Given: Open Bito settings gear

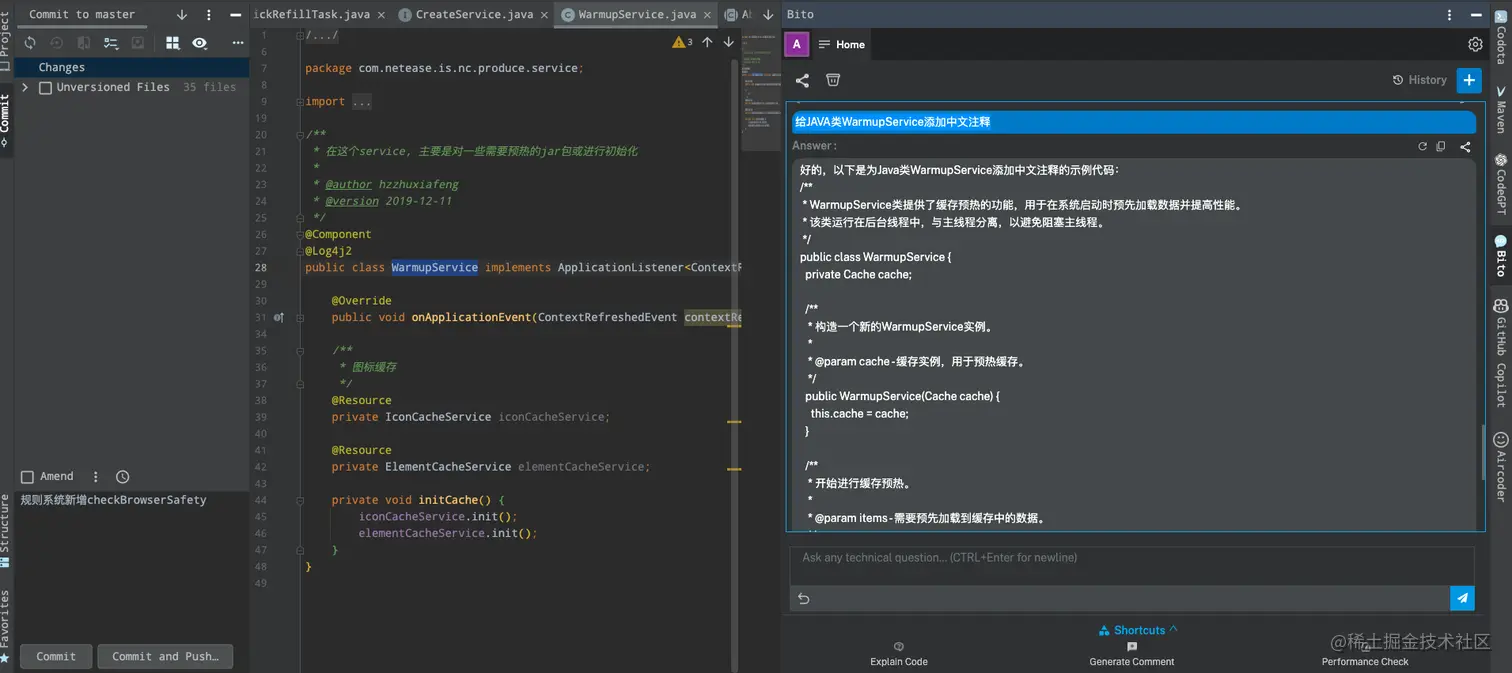Looking at the screenshot, I should click(1475, 44).
